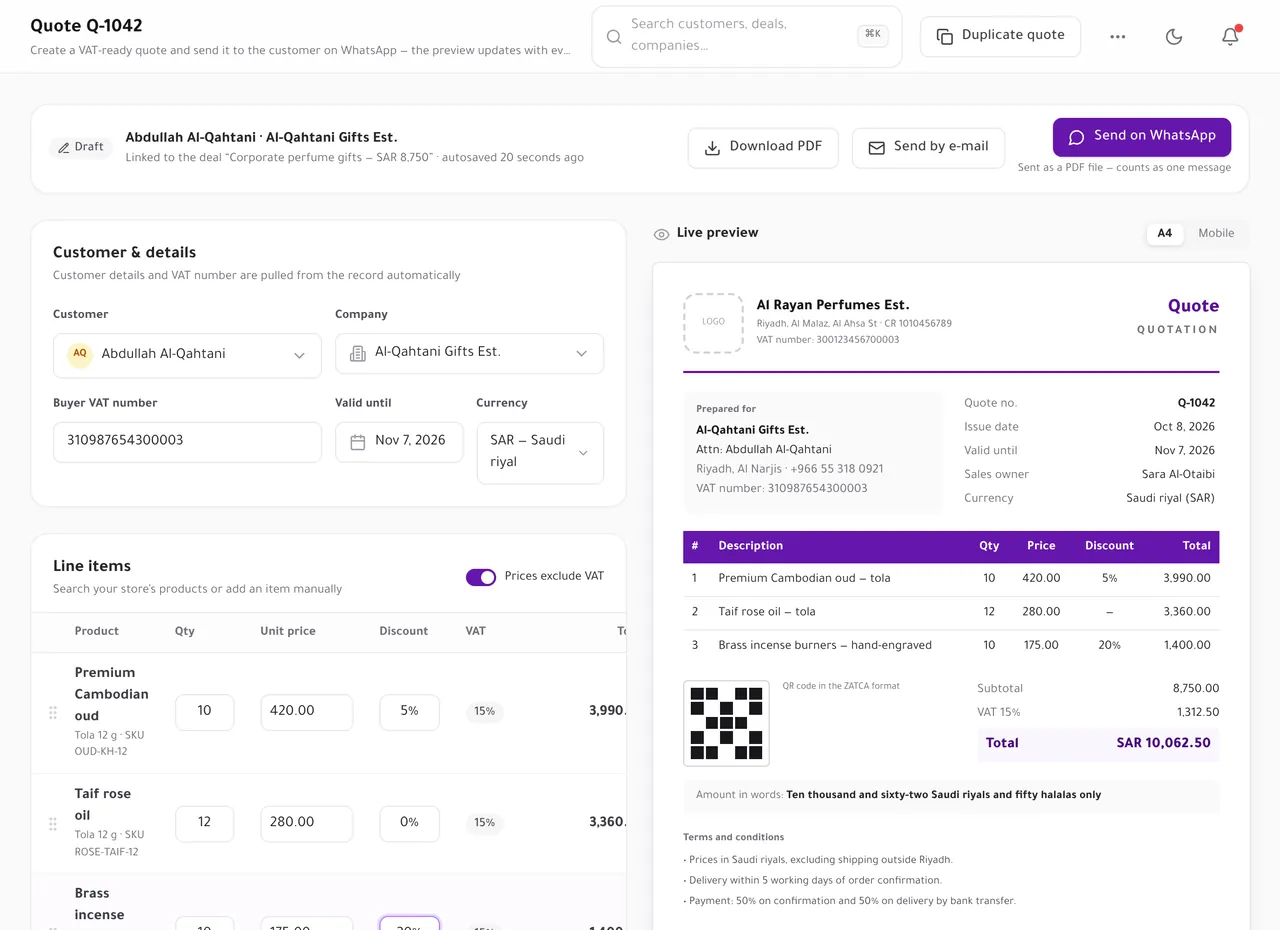Image resolution: width=1280 pixels, height=930 pixels.
Task: Select the A4 preview tab
Action: click(1165, 233)
